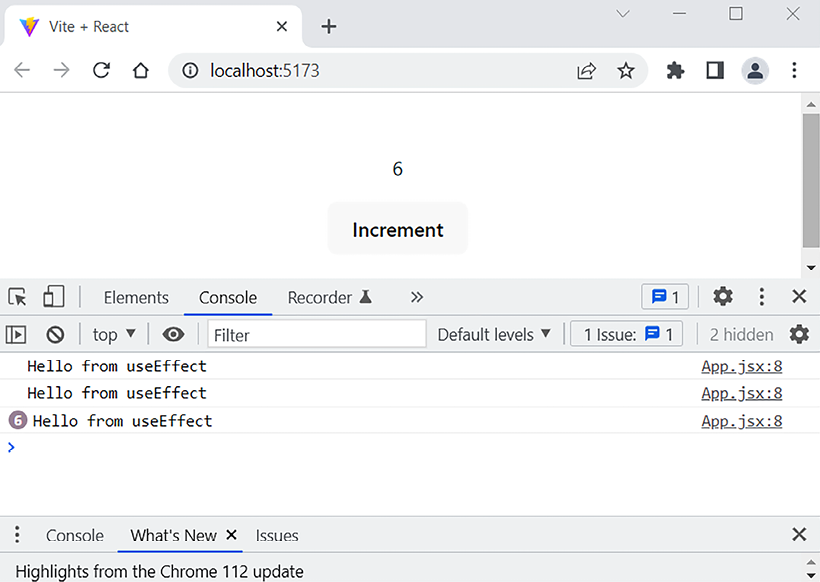Show the console sidebar panel icon
Viewport: 820px width, 582px height.
pyautogui.click(x=17, y=335)
